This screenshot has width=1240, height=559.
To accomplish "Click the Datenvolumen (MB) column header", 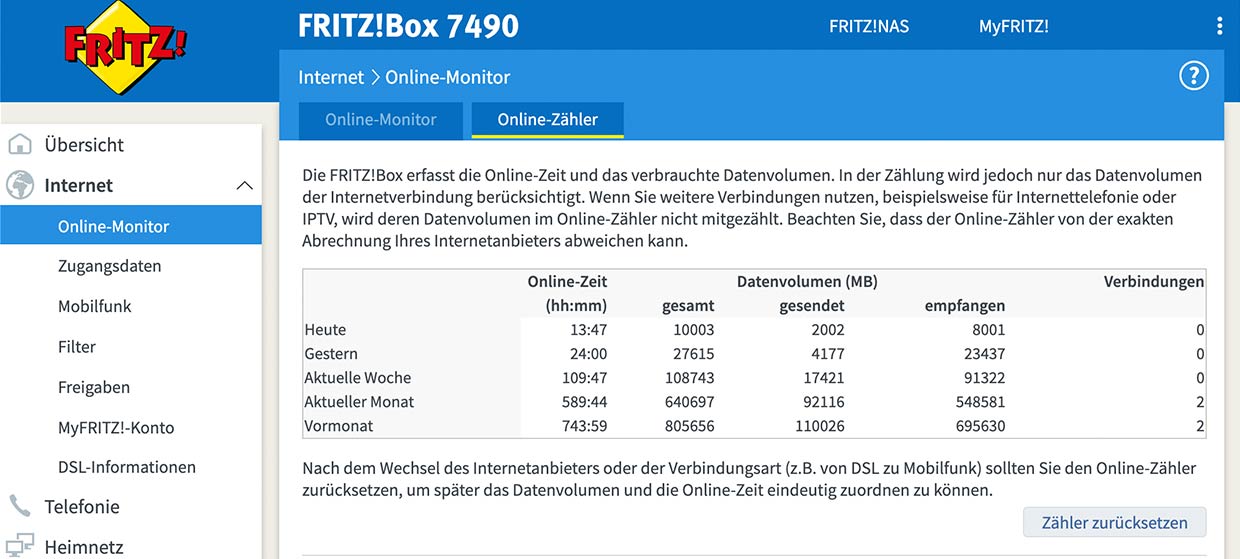I will click(807, 282).
